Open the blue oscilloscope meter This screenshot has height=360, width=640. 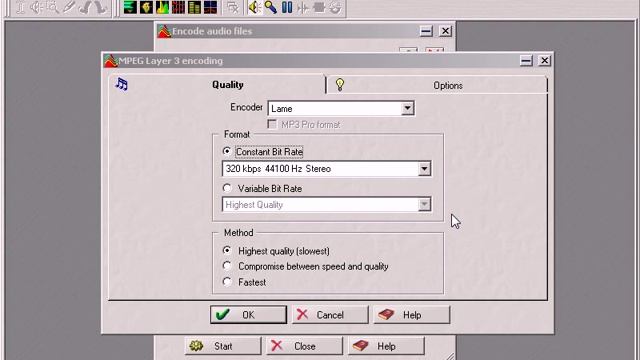(210, 7)
